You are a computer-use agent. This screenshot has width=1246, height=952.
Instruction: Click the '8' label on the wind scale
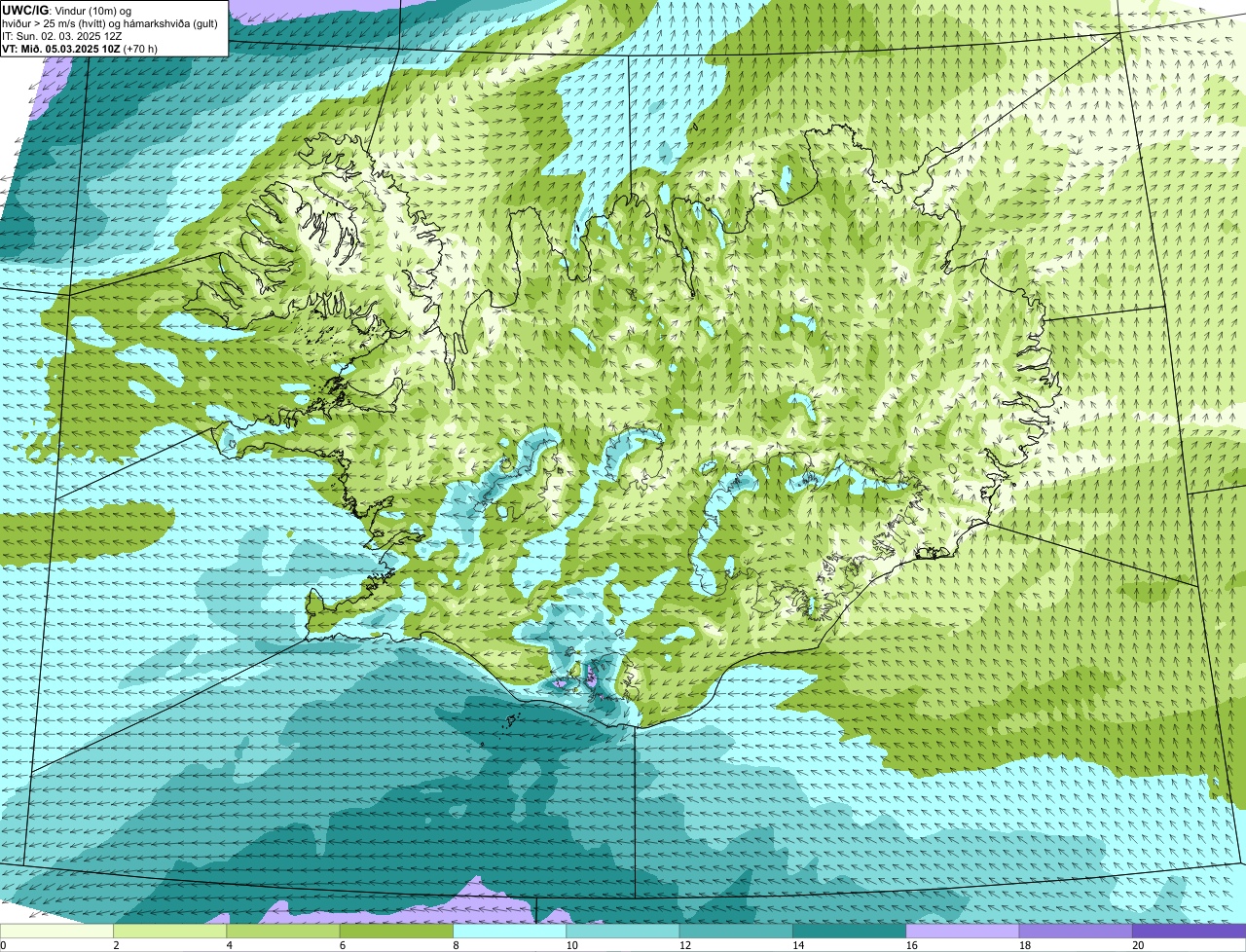(456, 945)
